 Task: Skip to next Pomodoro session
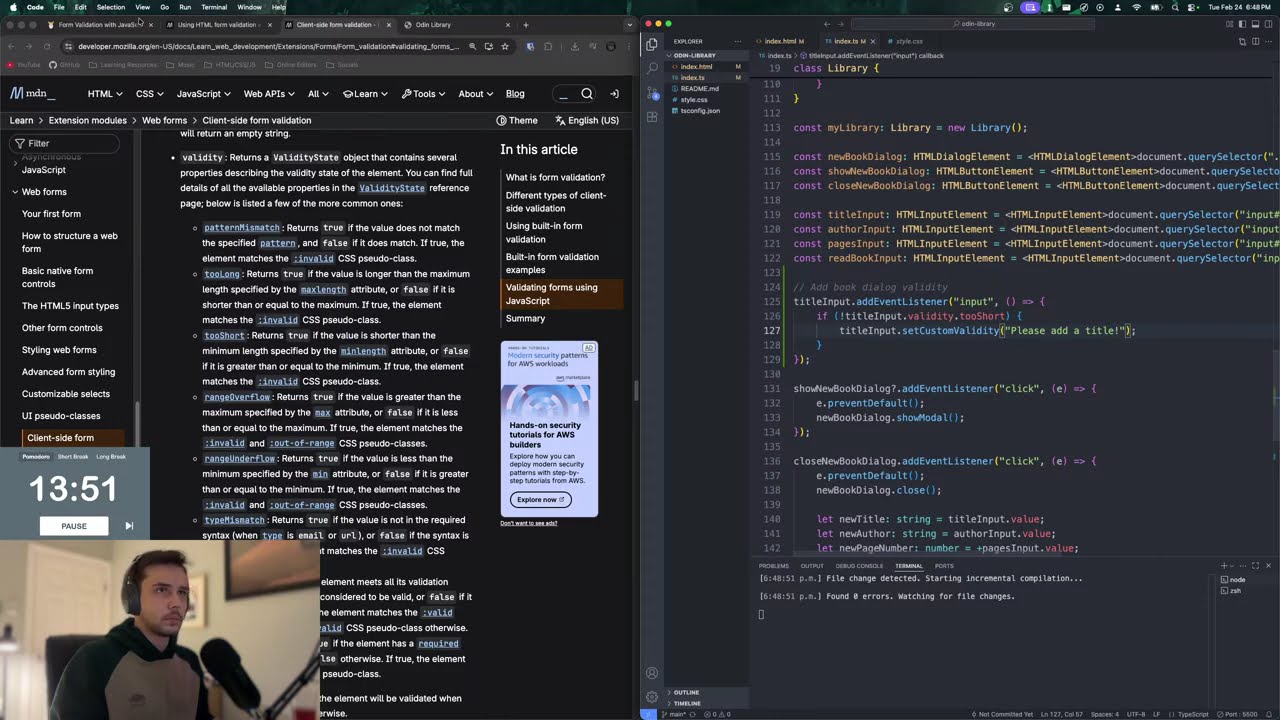coord(129,526)
